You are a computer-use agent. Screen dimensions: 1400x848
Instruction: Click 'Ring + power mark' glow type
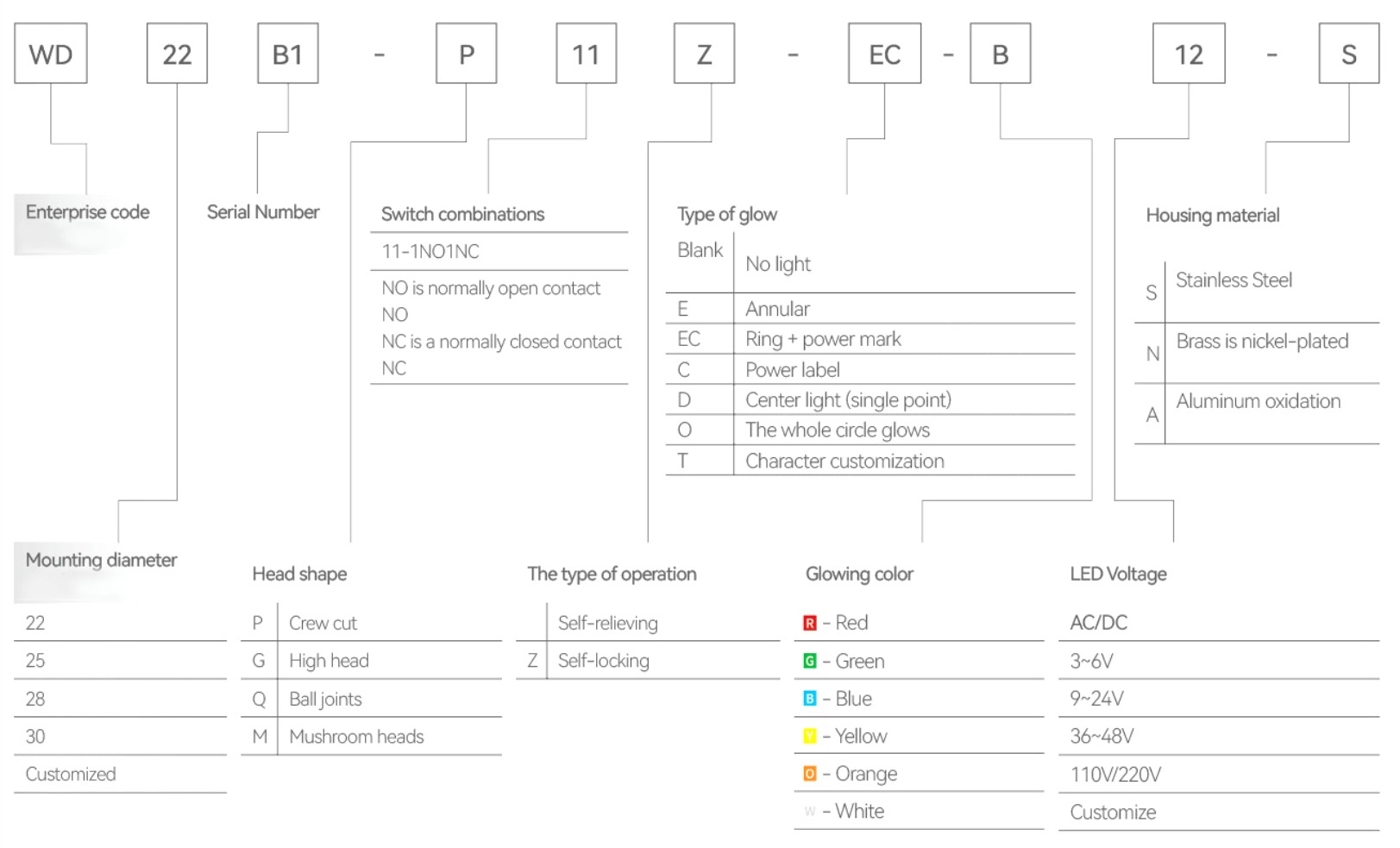click(x=823, y=339)
